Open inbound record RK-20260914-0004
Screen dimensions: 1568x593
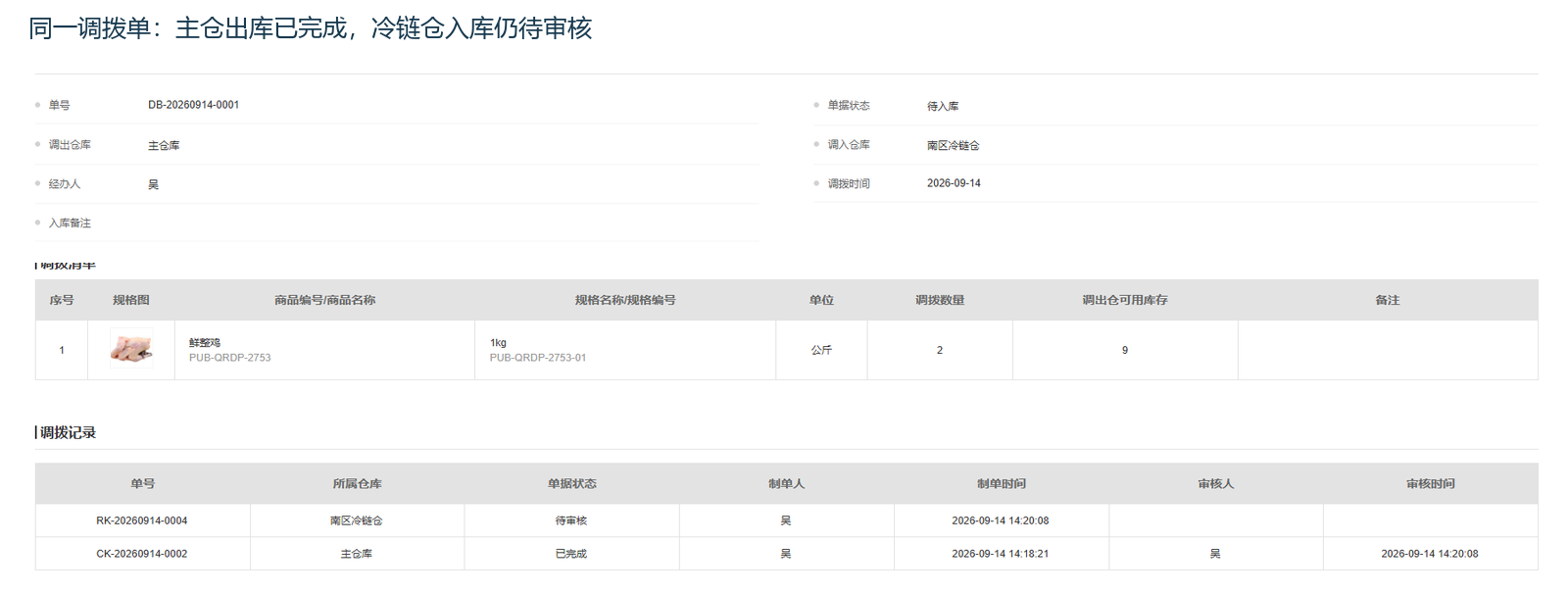click(142, 520)
